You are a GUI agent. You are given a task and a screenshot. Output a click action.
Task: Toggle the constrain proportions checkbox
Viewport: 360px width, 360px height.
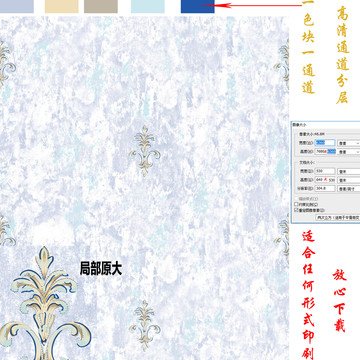[296, 204]
